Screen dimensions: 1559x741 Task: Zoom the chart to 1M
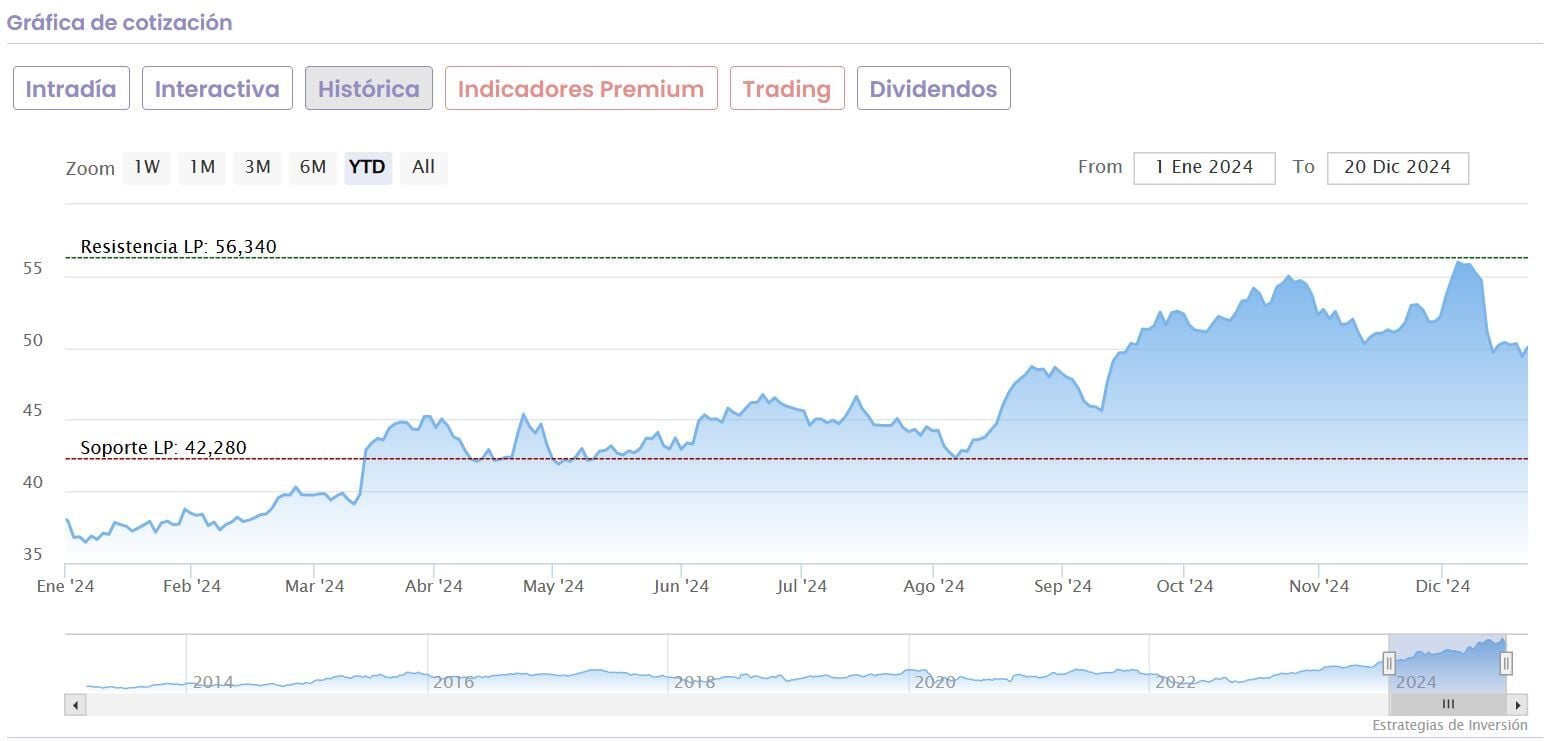202,167
